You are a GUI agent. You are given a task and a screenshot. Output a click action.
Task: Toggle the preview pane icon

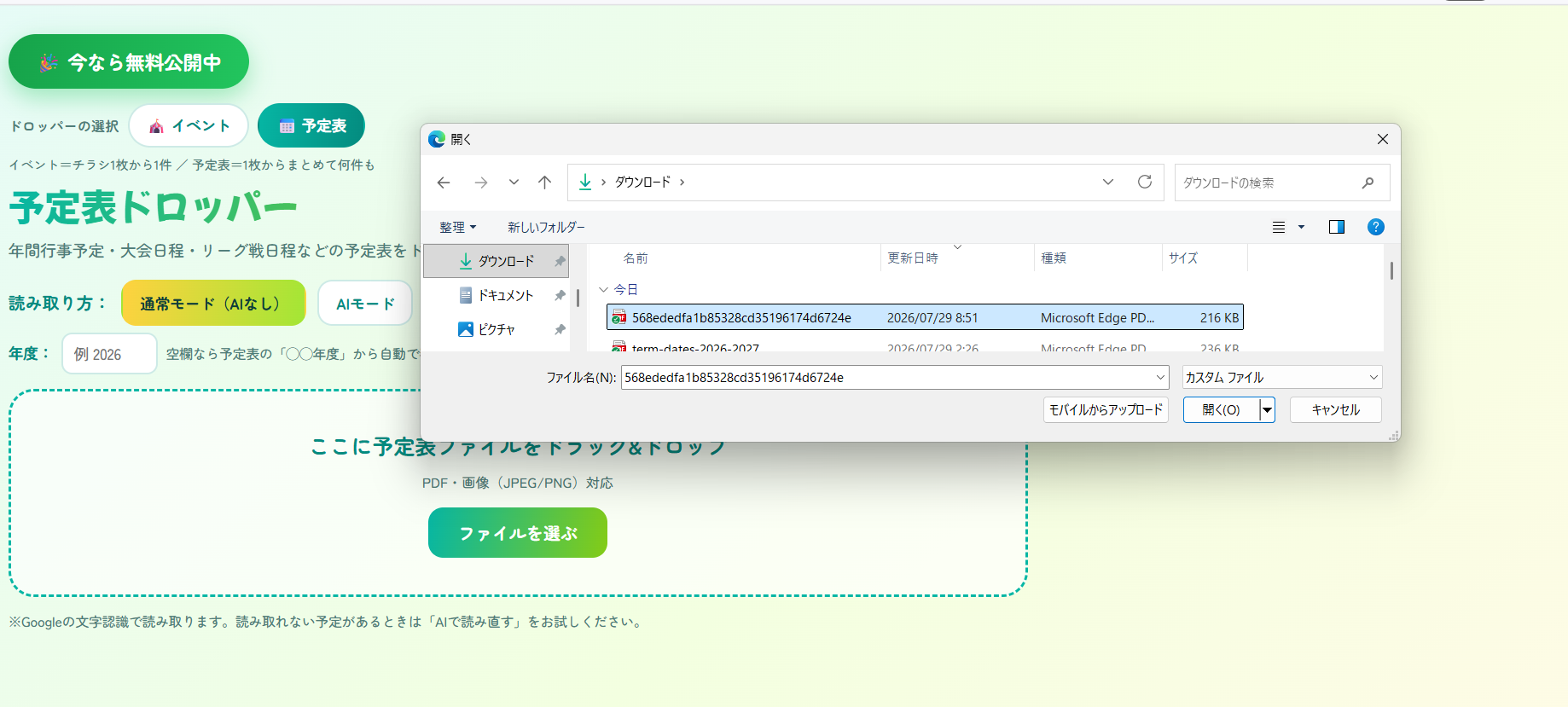(x=1337, y=227)
